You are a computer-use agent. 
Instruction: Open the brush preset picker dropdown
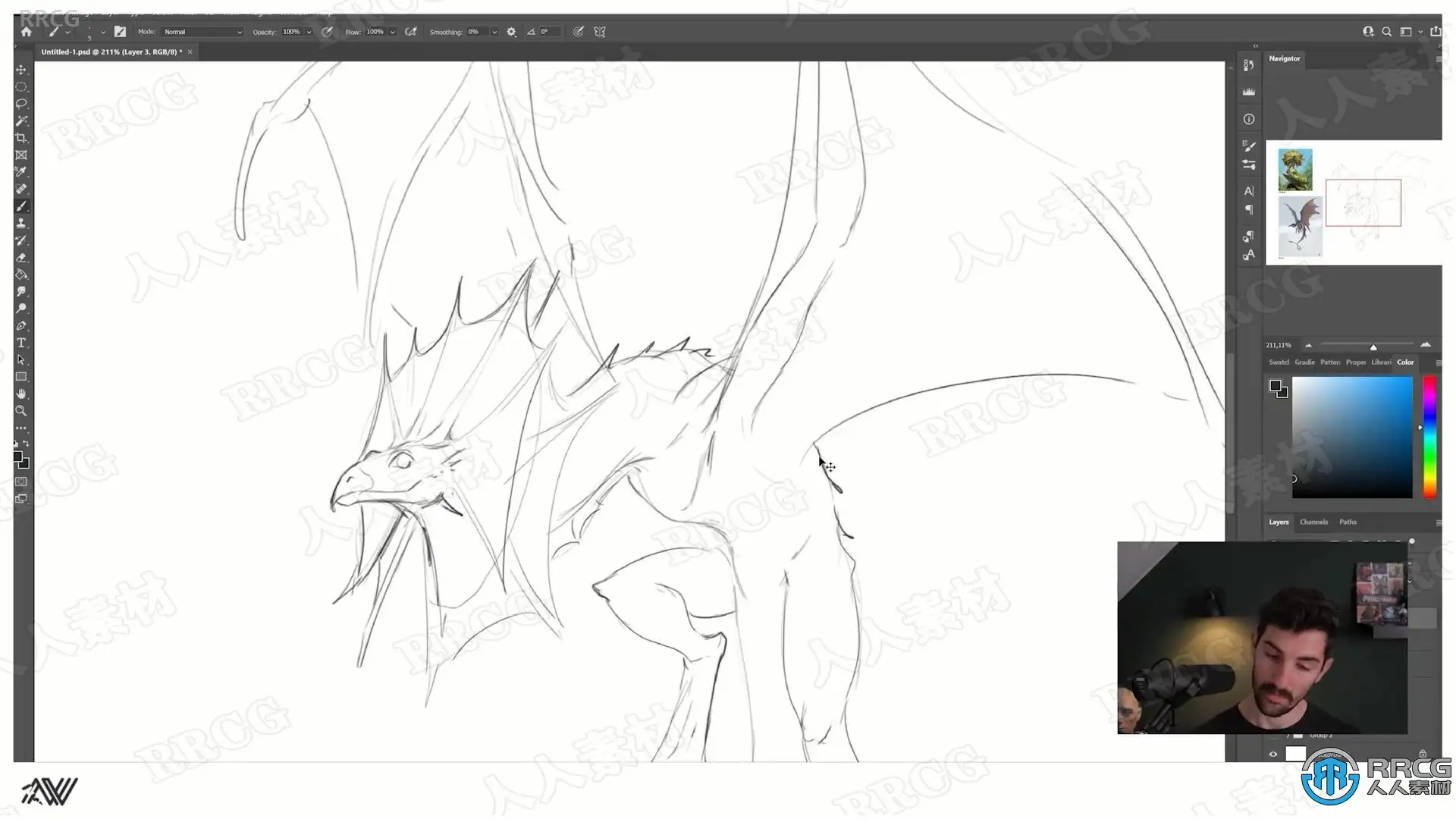(x=103, y=32)
